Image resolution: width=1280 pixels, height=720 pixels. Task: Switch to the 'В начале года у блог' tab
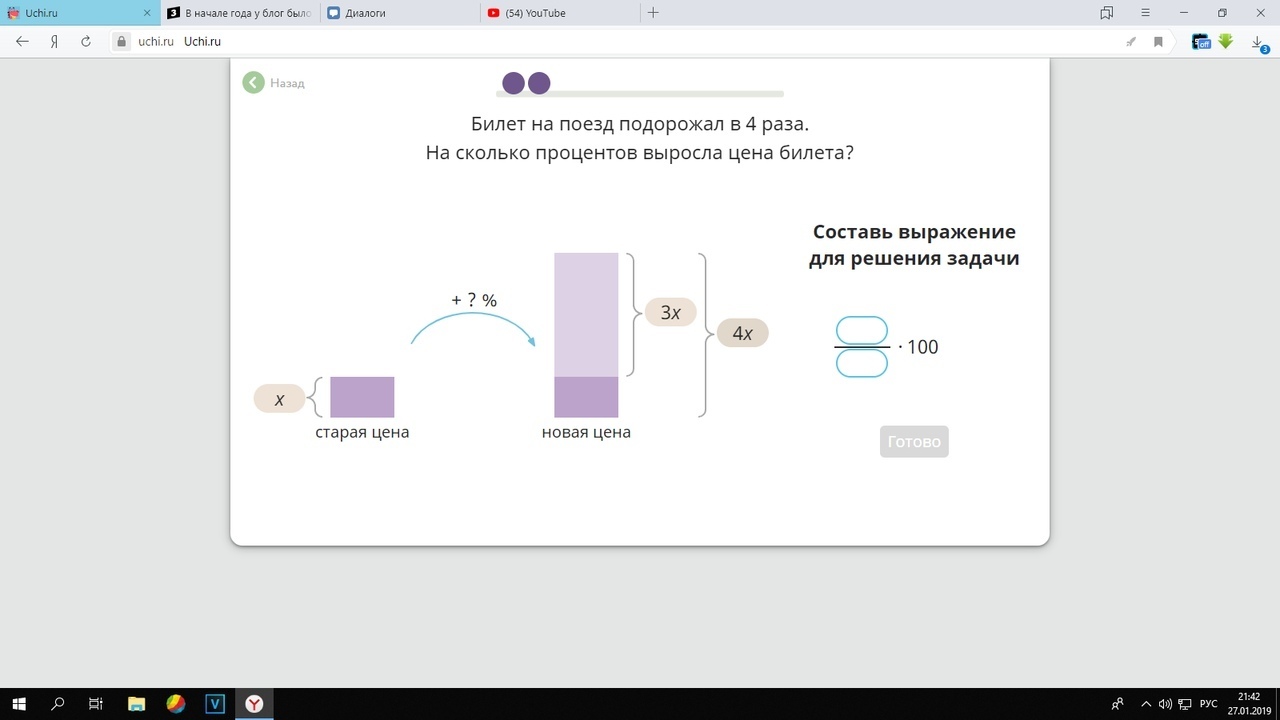click(x=240, y=13)
